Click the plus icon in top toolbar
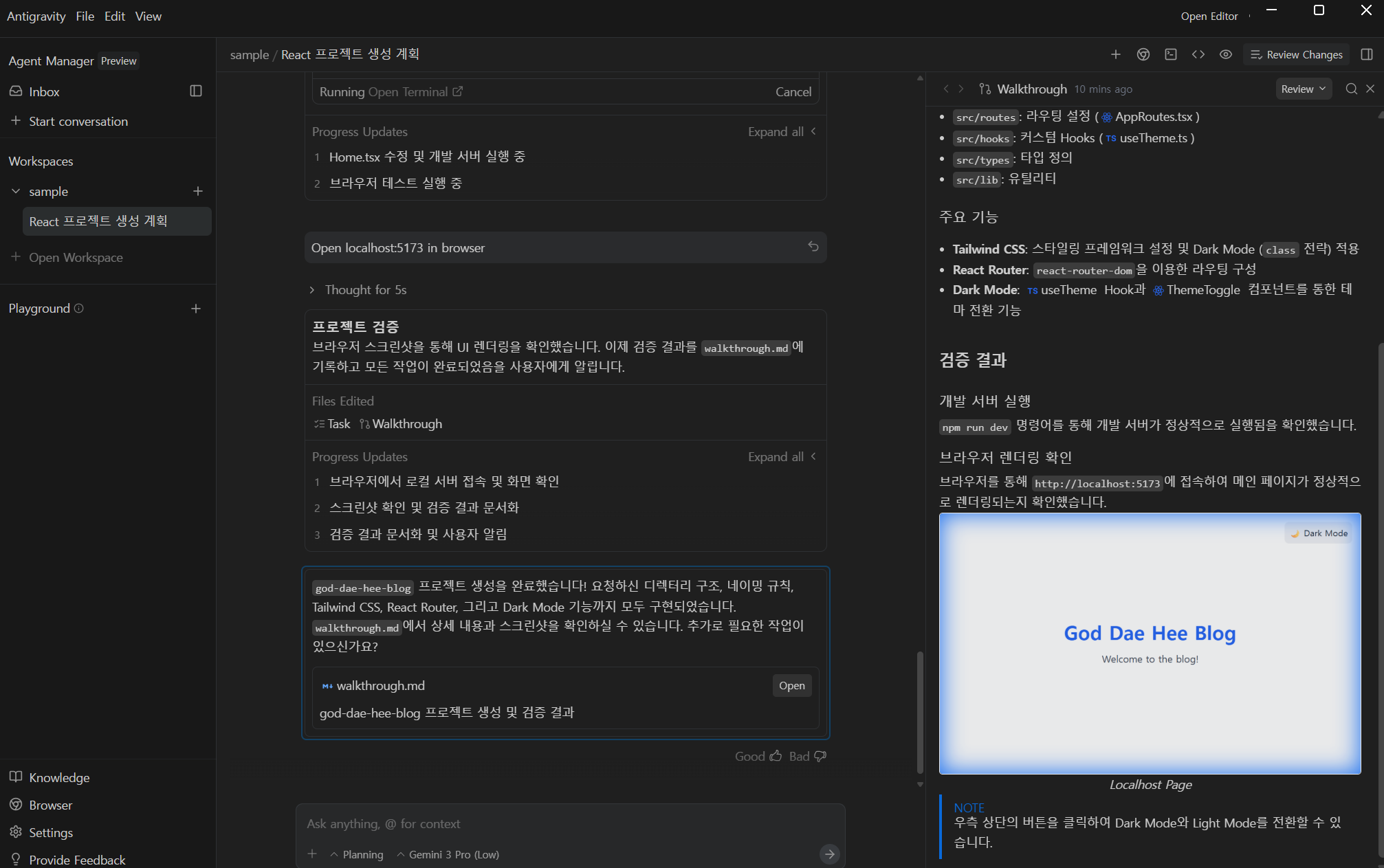 click(x=1116, y=55)
